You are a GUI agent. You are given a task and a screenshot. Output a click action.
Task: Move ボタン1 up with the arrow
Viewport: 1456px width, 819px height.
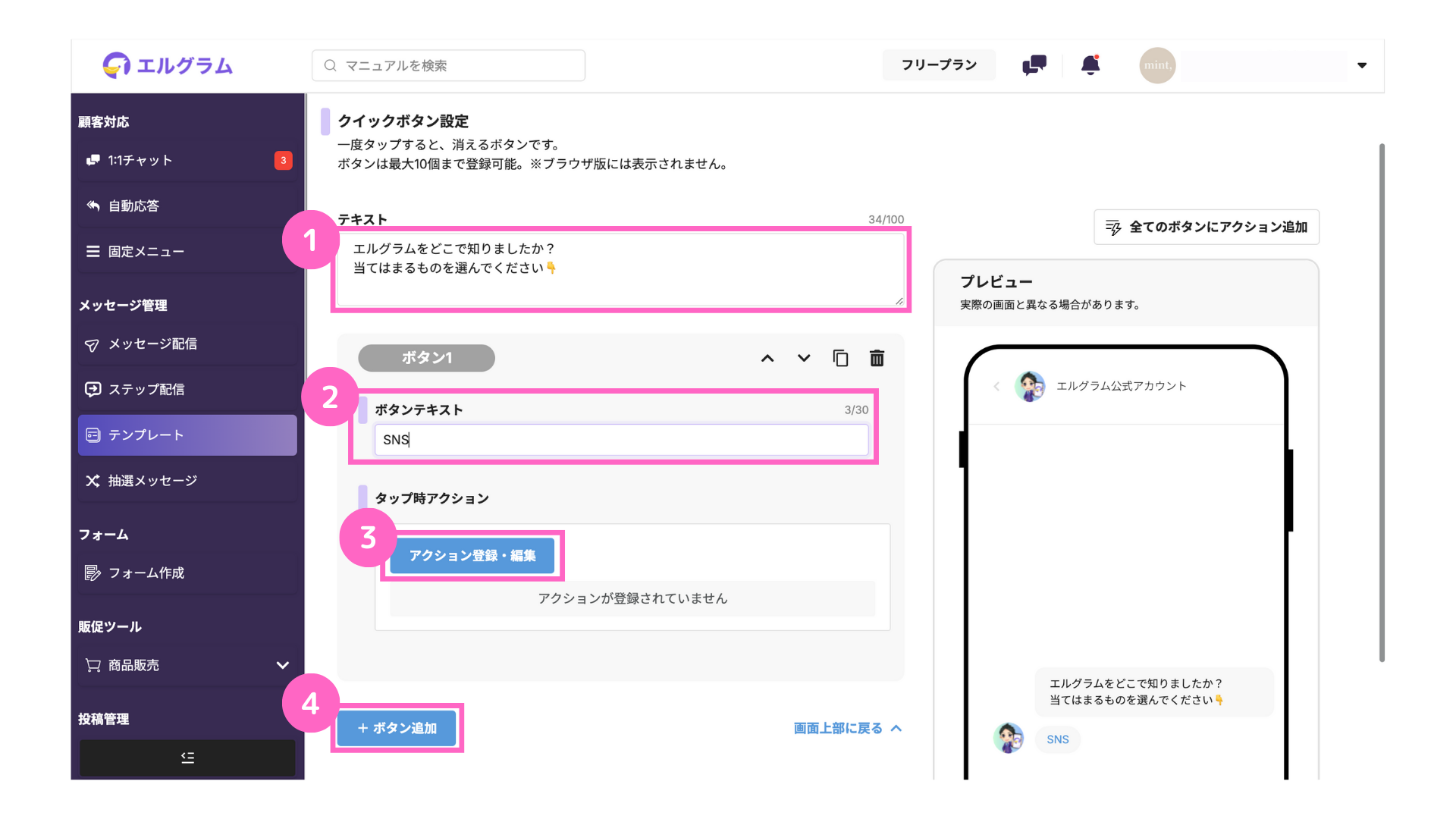[767, 358]
